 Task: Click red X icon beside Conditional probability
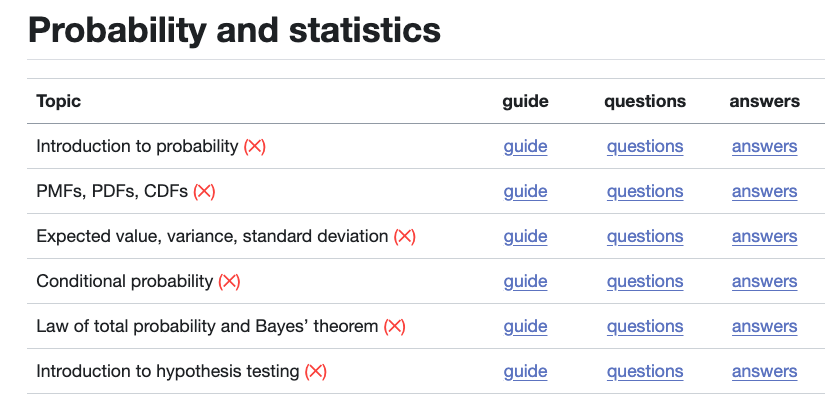229,281
